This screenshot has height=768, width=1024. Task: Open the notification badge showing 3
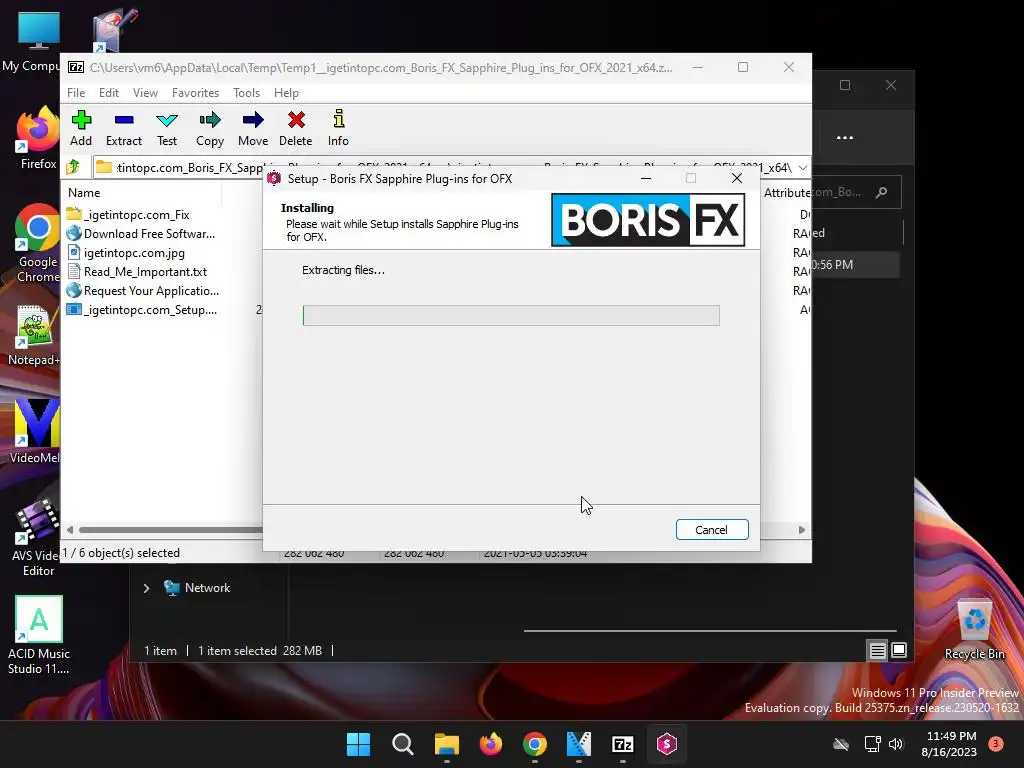point(996,744)
